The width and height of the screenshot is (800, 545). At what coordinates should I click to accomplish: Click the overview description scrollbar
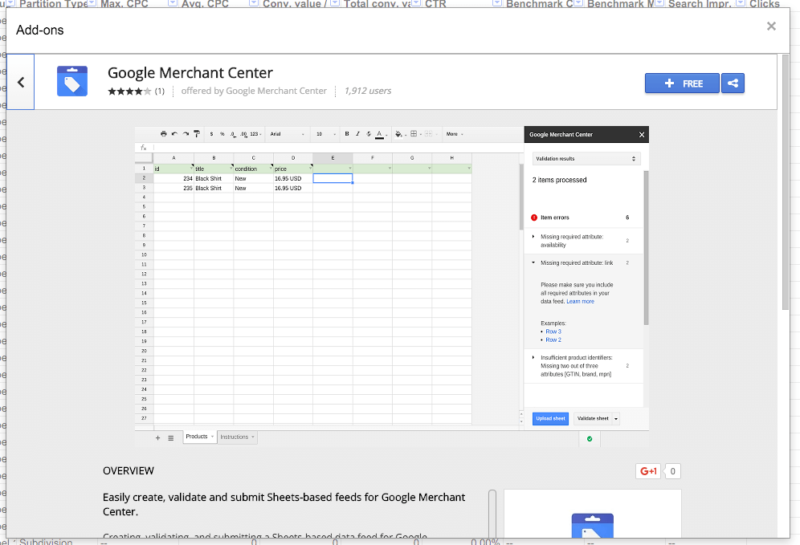coord(492,513)
